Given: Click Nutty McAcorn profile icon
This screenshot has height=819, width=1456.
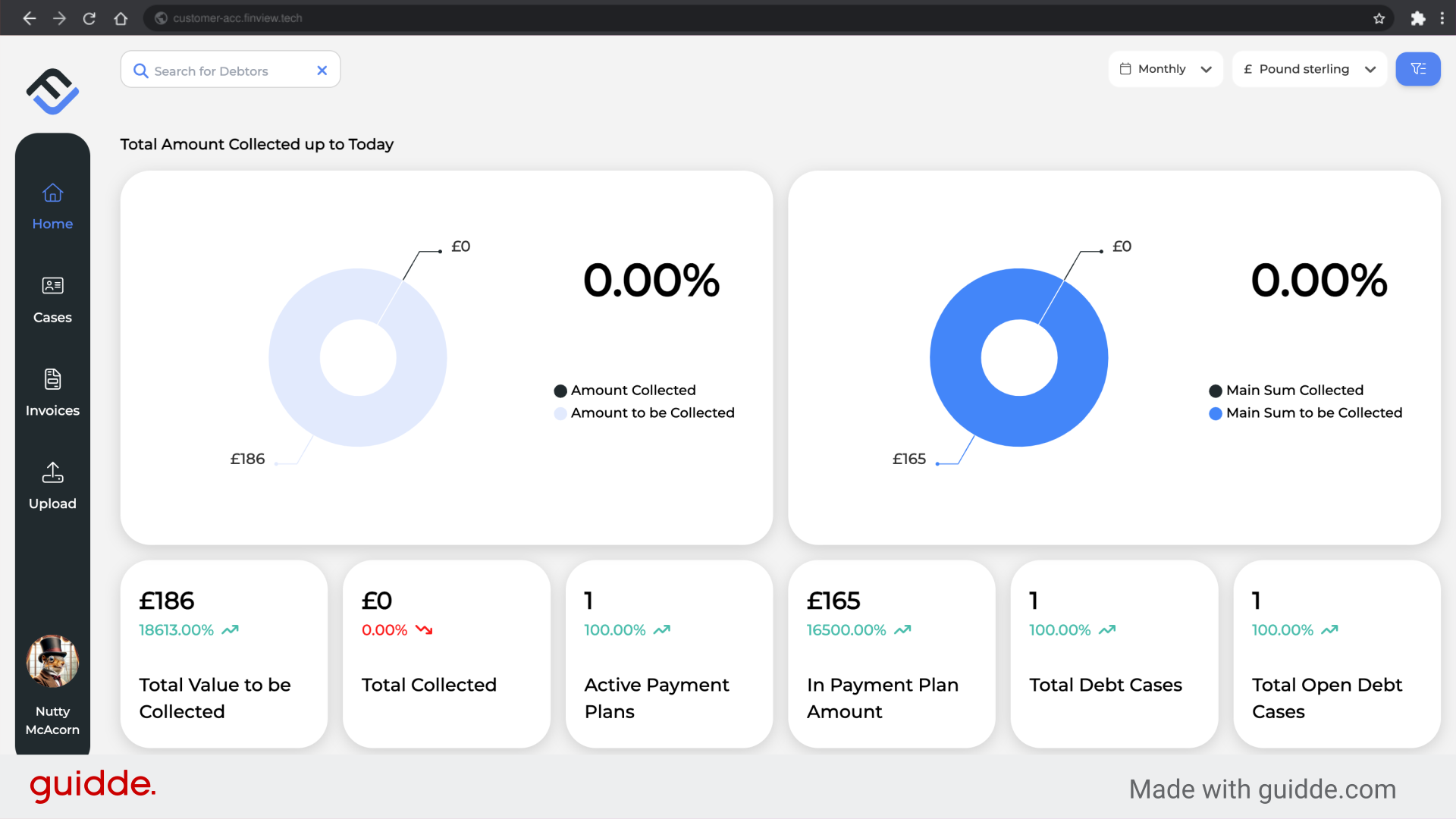Looking at the screenshot, I should click(52, 662).
